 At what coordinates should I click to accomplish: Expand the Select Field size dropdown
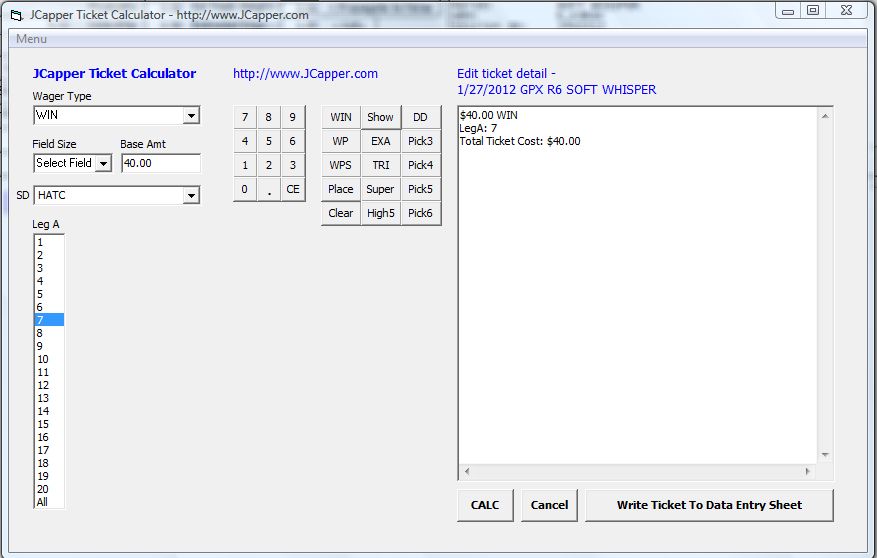click(103, 163)
